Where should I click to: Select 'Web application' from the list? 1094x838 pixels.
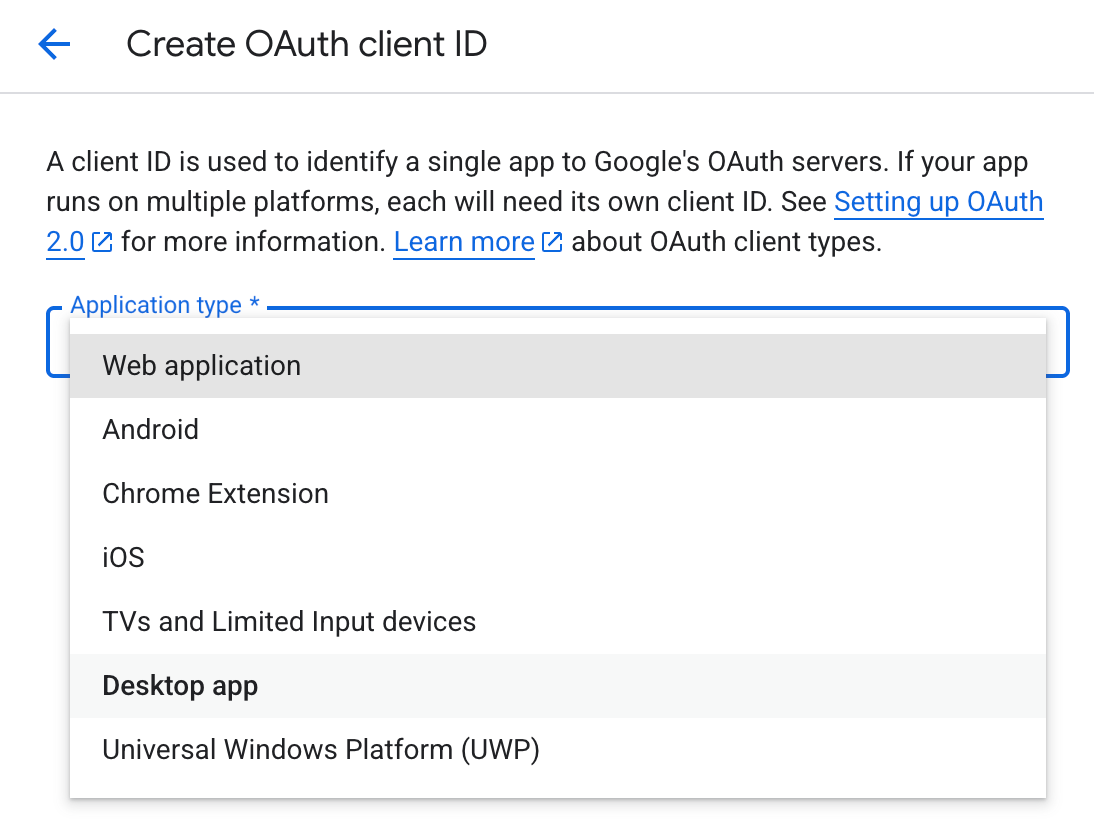pyautogui.click(x=201, y=366)
